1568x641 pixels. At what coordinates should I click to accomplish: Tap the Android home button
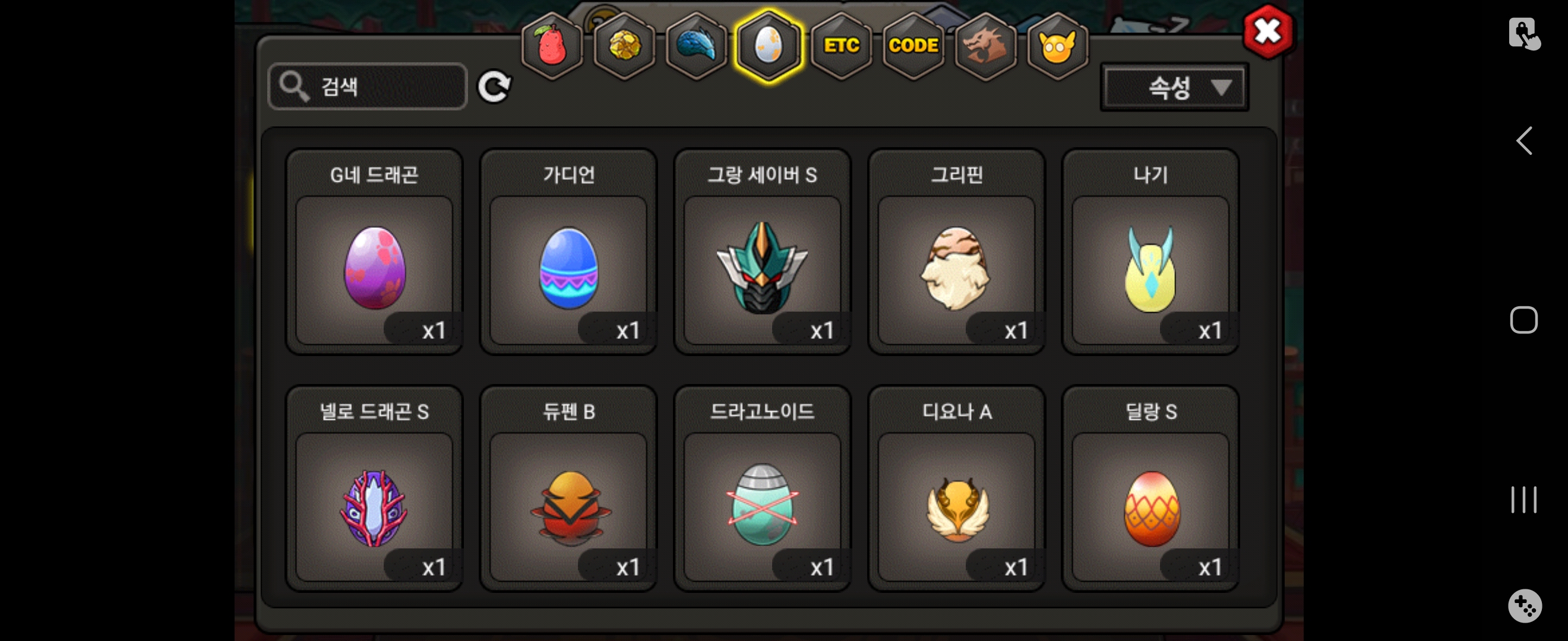coord(1523,320)
